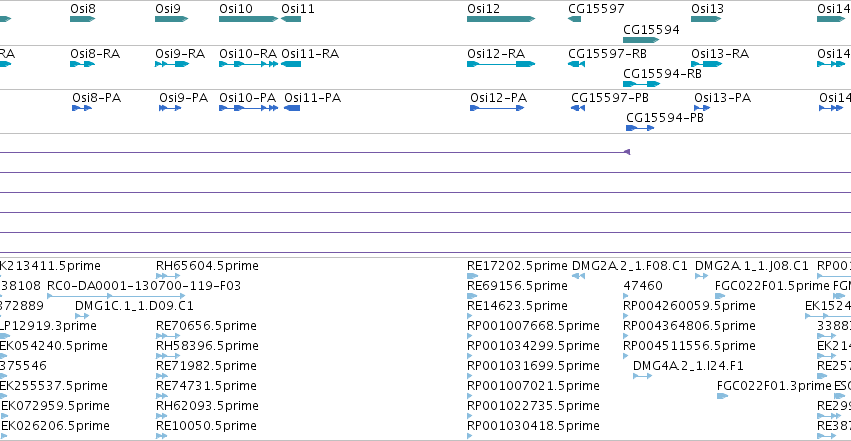Click the RP004364806.5prime label

tap(689, 326)
